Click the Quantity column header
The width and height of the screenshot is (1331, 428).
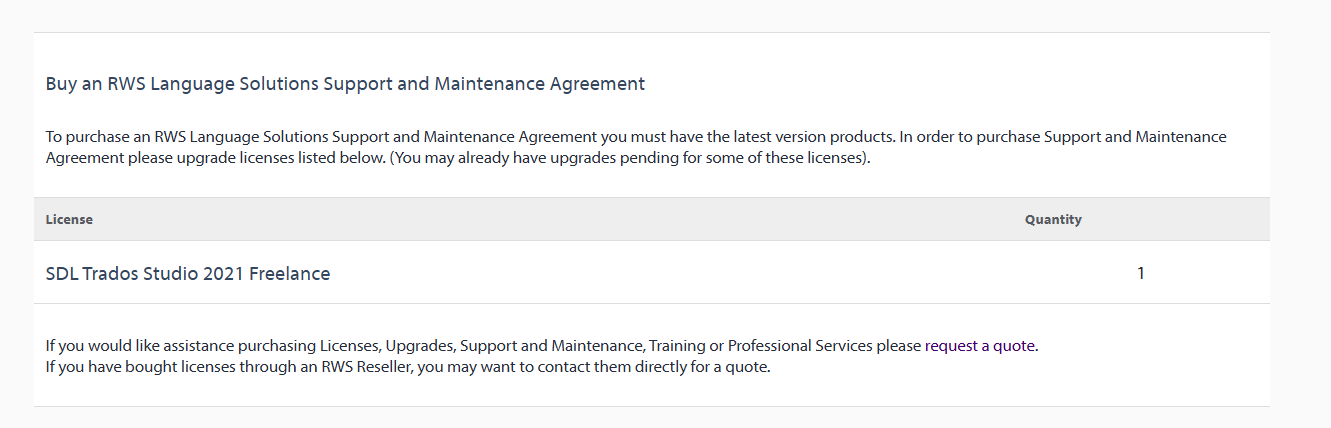click(1053, 219)
